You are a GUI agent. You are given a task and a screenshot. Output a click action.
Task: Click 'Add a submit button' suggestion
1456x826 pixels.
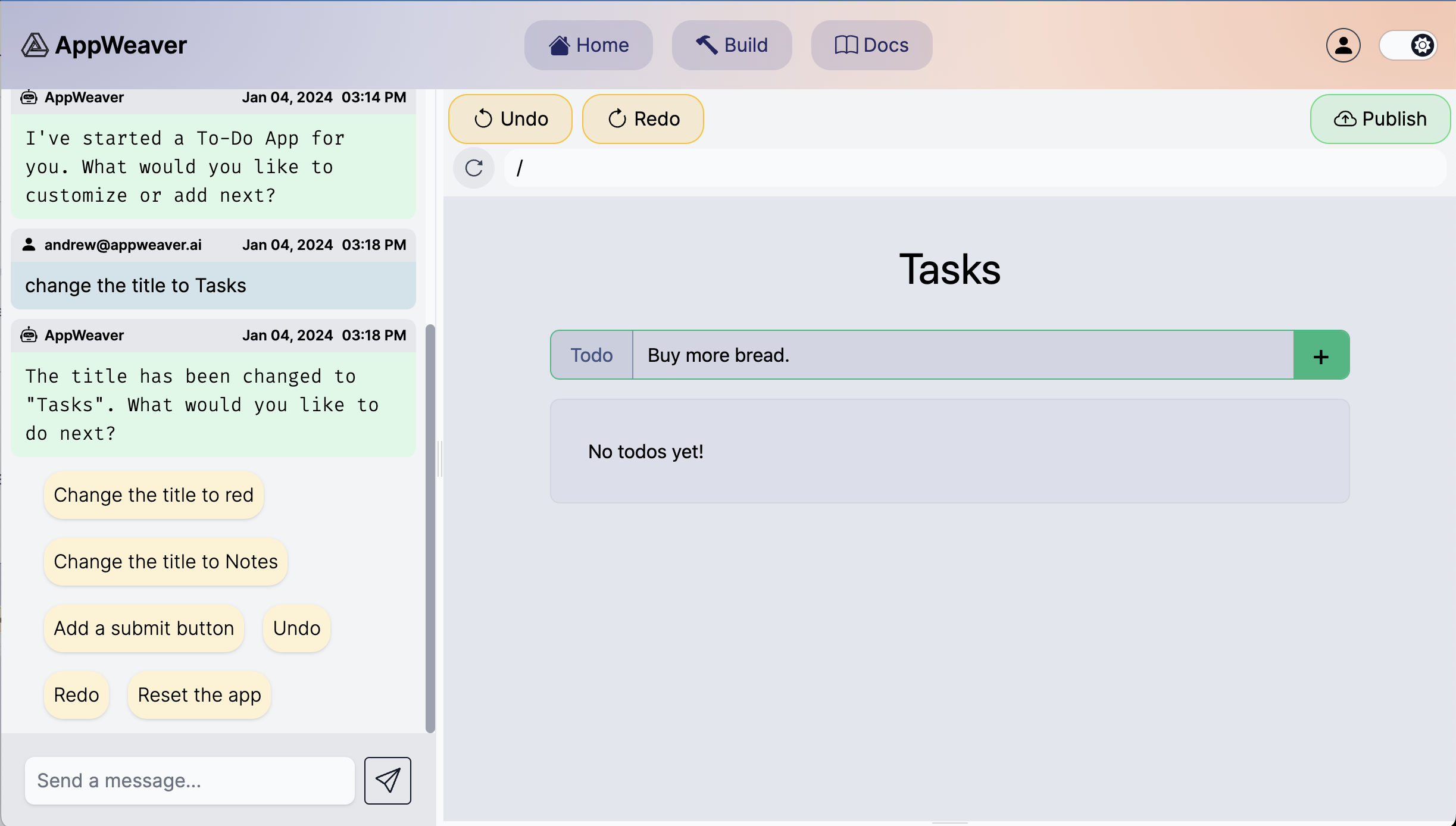(x=143, y=628)
